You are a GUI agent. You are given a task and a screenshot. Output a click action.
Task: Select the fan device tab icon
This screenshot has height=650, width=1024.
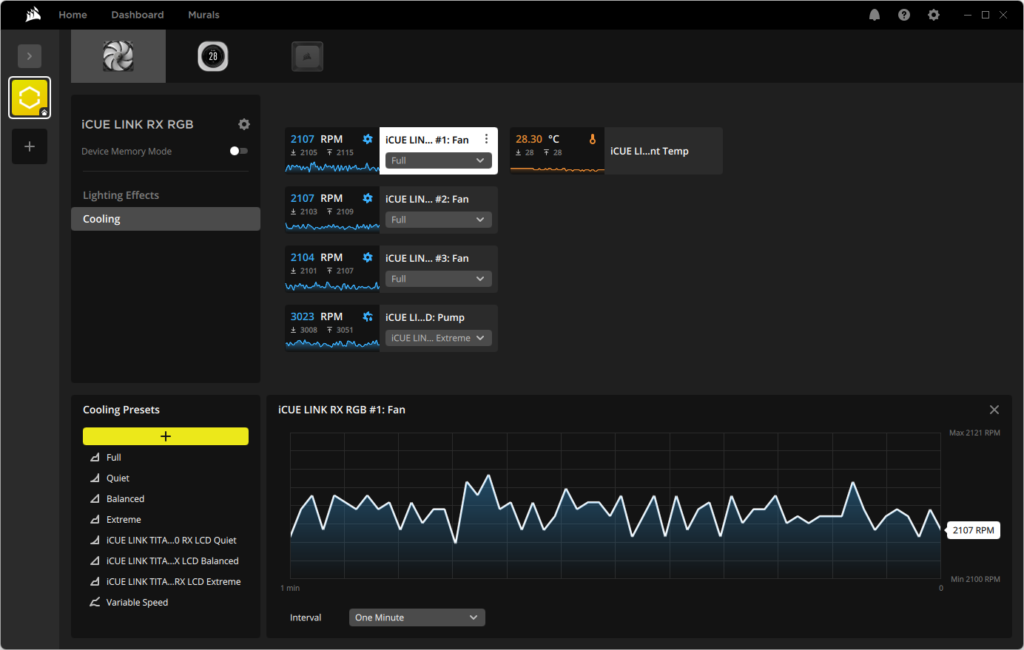(x=118, y=56)
